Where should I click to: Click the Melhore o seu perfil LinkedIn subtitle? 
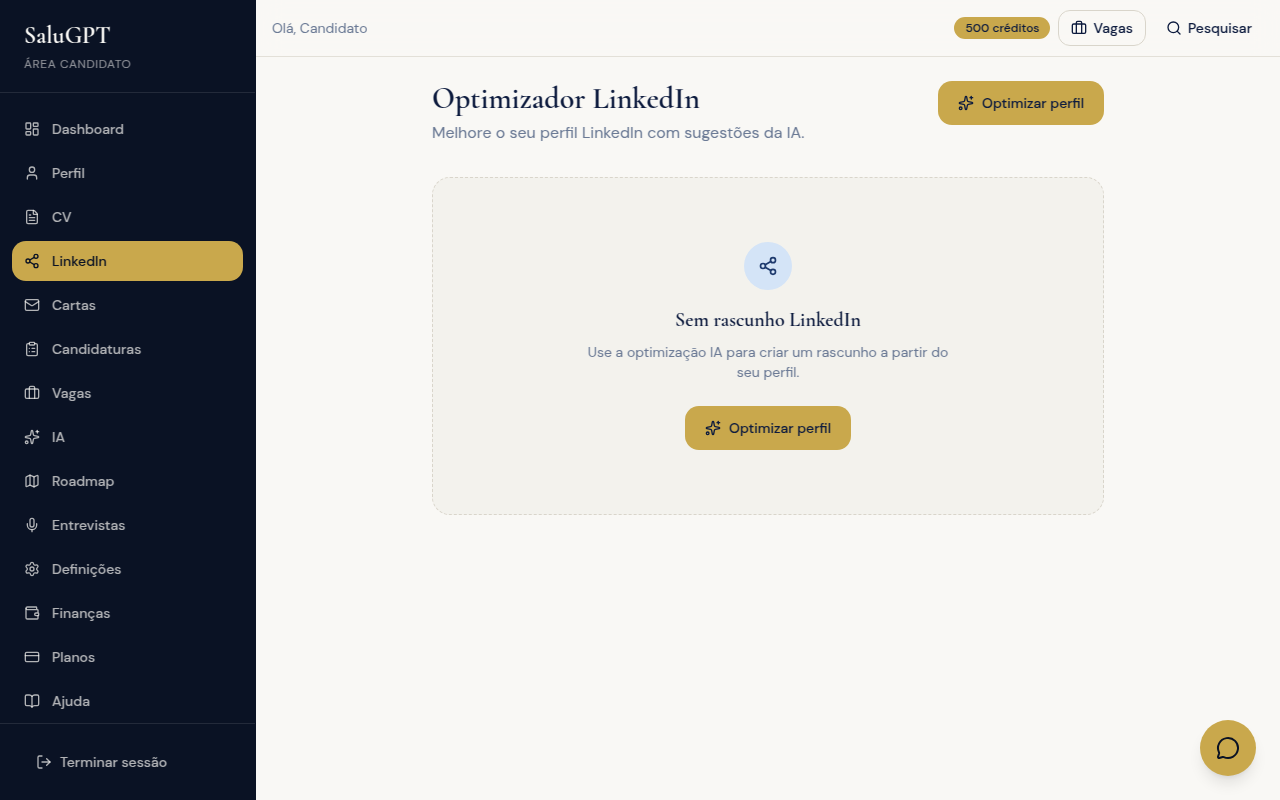tap(618, 133)
